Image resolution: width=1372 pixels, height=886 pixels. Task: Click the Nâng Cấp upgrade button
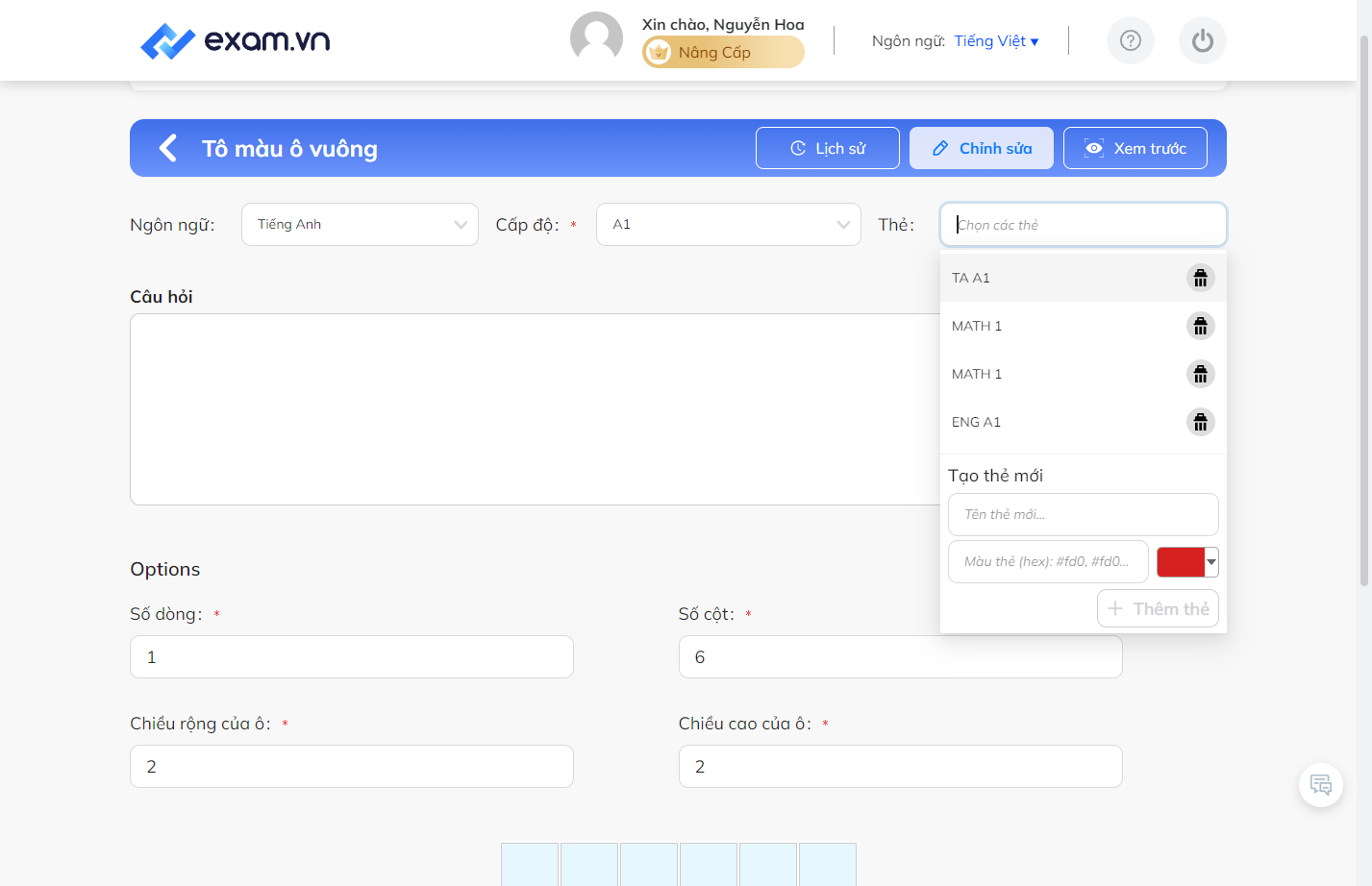723,52
